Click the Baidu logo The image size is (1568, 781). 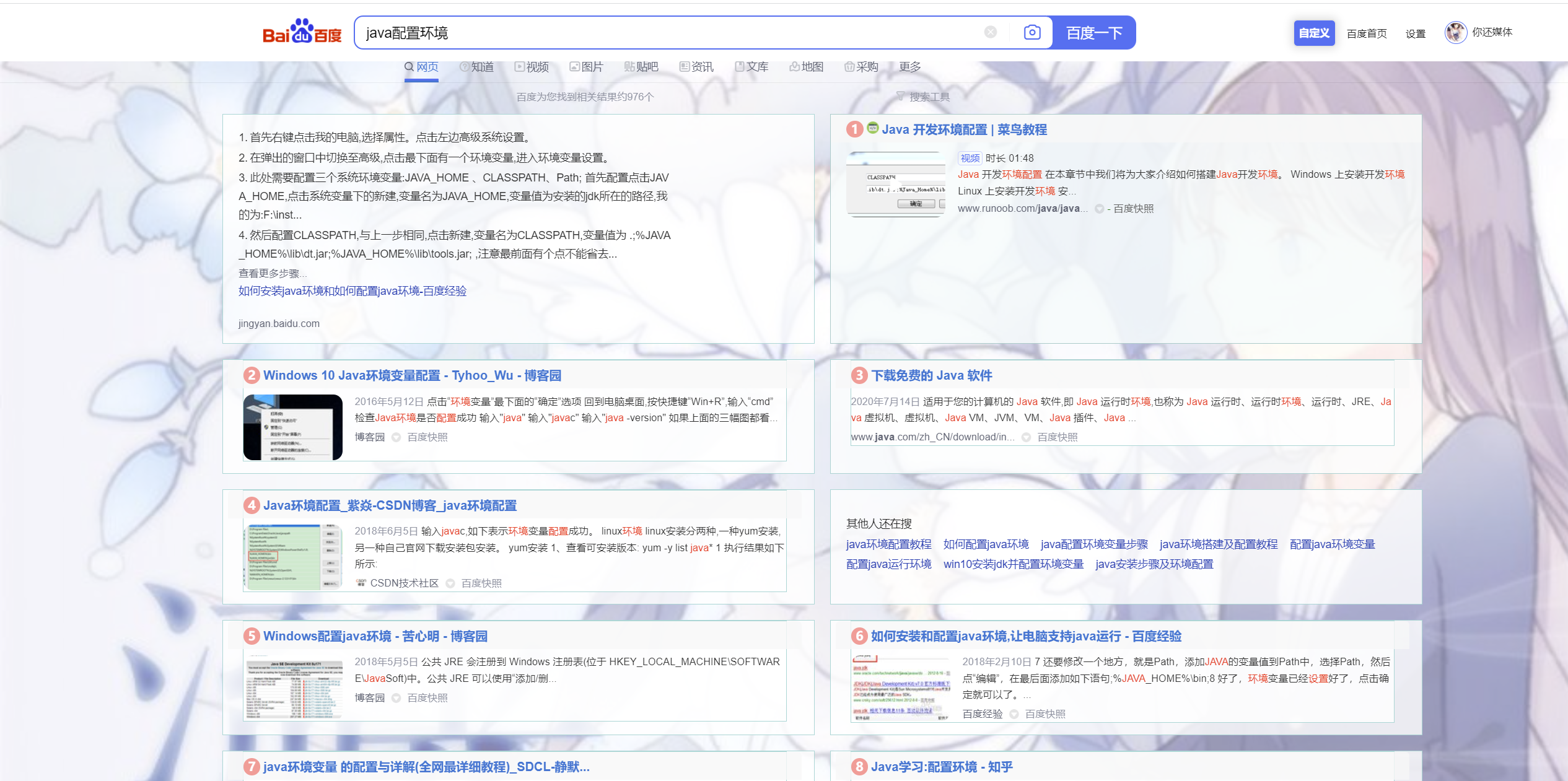pyautogui.click(x=302, y=32)
